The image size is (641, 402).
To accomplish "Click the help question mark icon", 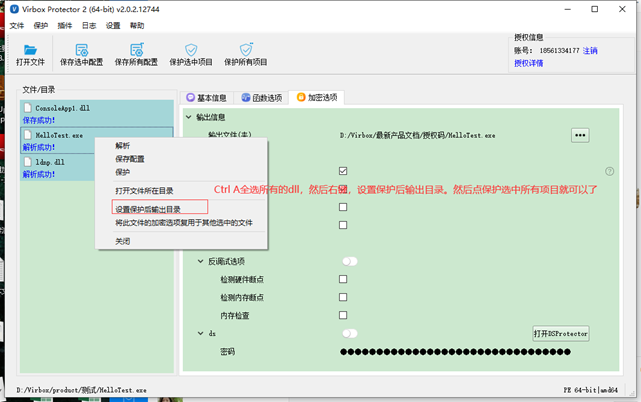I will click(x=609, y=171).
